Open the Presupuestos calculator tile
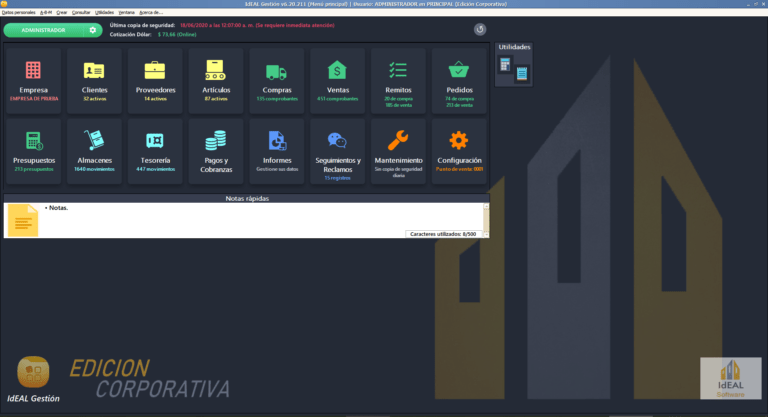This screenshot has height=417, width=768. click(x=33, y=151)
